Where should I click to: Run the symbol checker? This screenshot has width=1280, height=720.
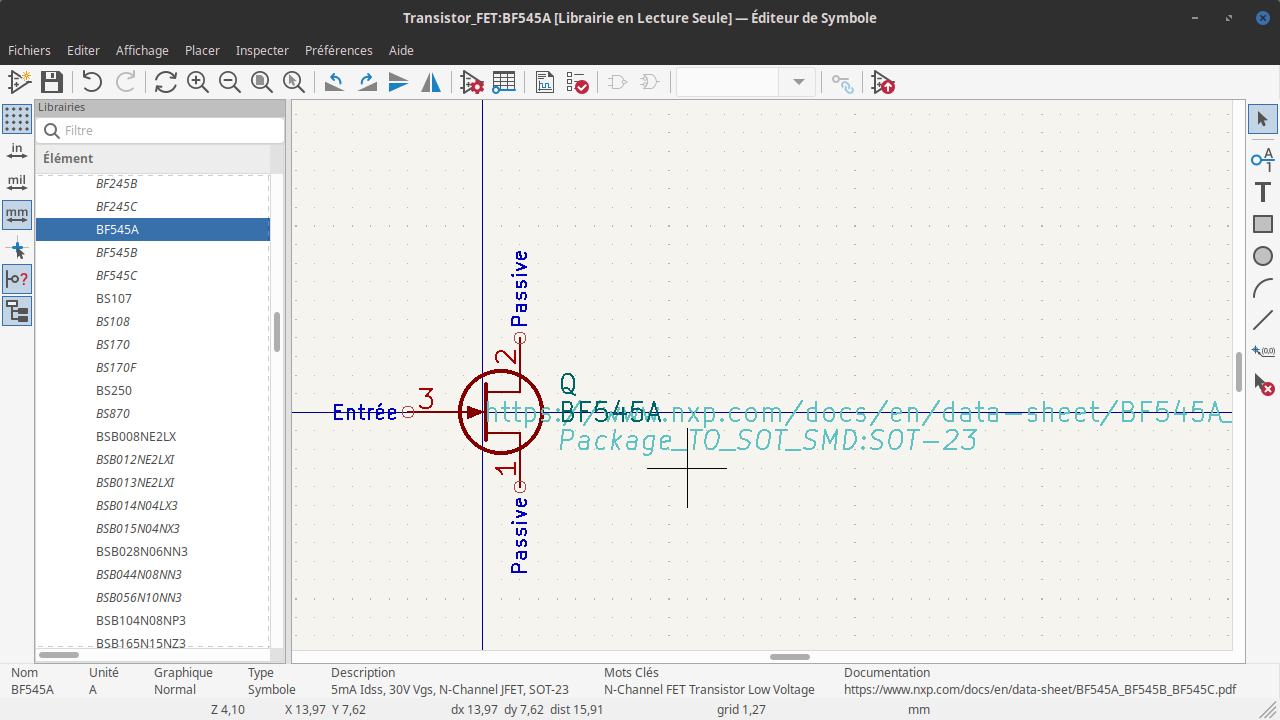click(x=577, y=82)
